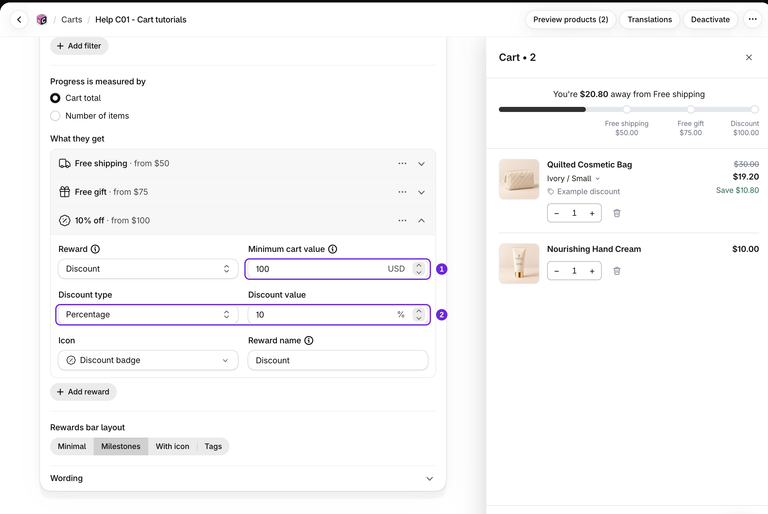The height and width of the screenshot is (514, 768).
Task: Click the Free gift box icon
Action: pos(65,192)
